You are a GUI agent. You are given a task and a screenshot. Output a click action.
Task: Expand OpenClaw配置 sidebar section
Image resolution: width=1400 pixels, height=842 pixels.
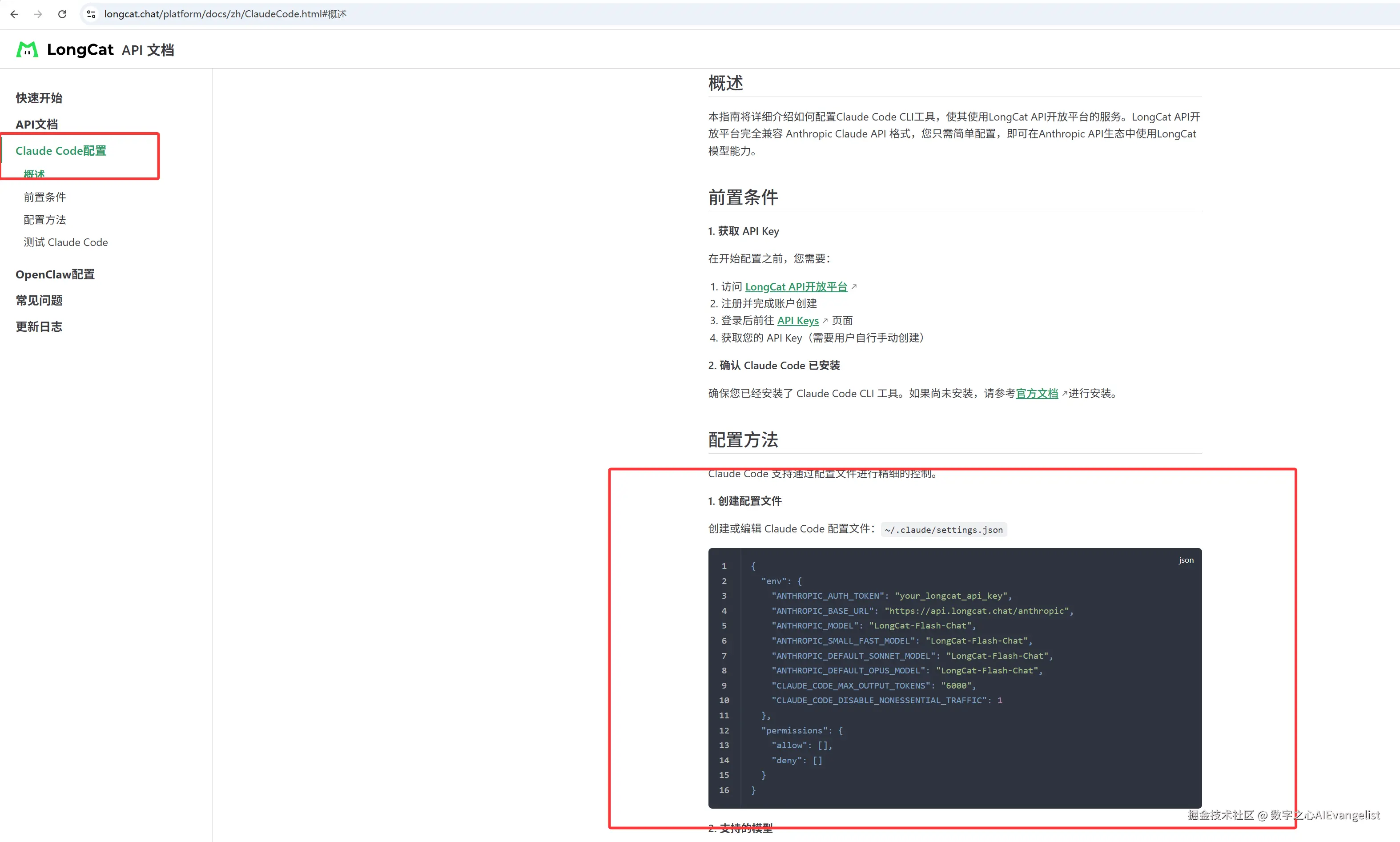pyautogui.click(x=54, y=274)
